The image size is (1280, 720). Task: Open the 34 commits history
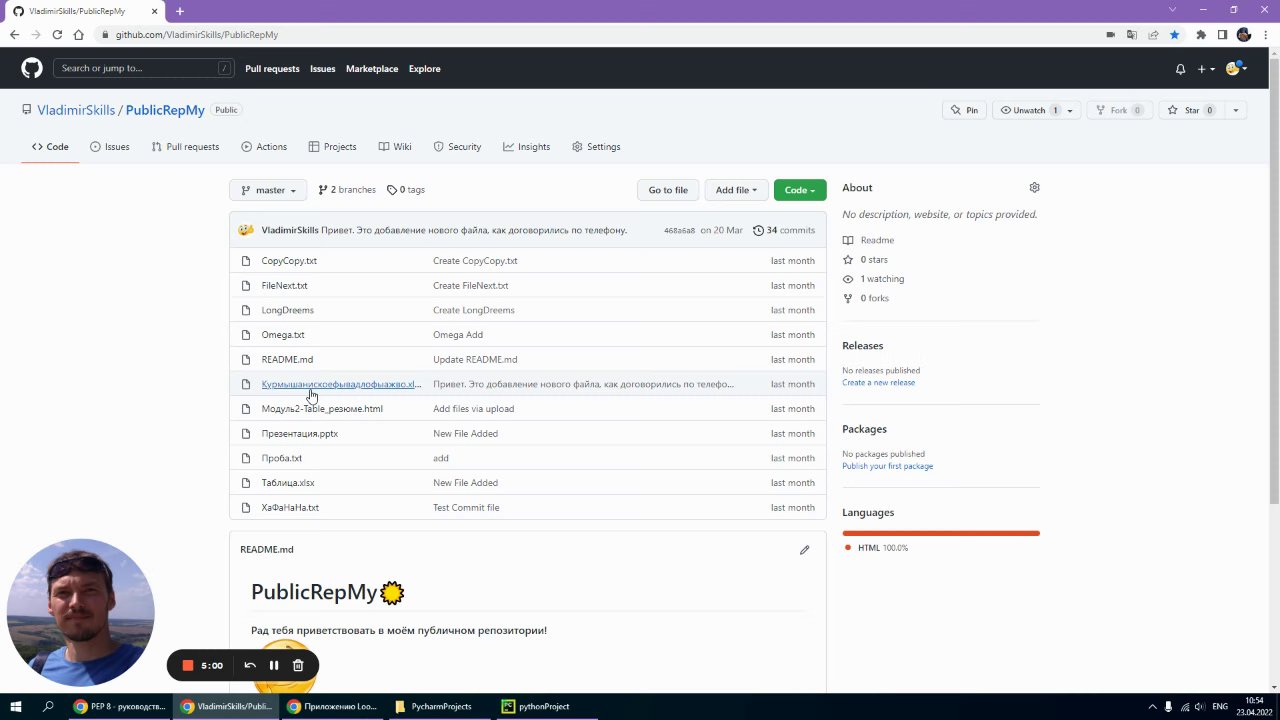click(x=784, y=230)
